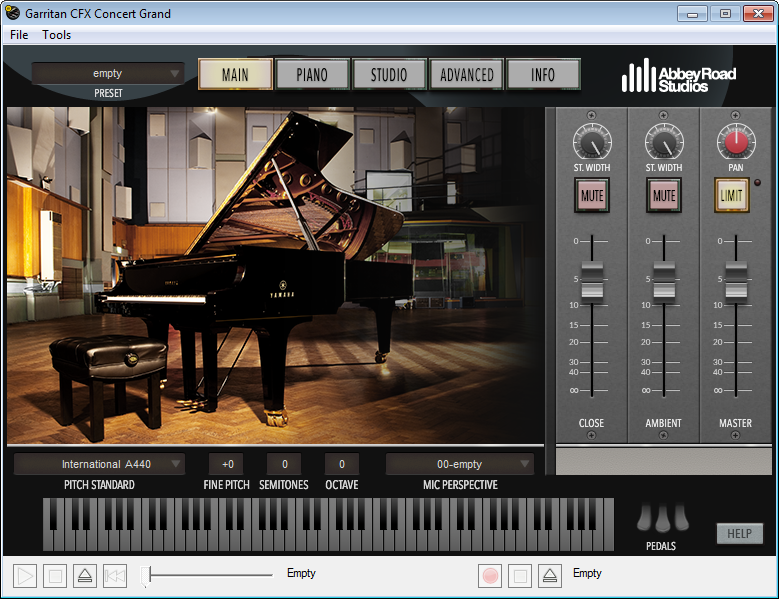Click the Preset dropdown arrow
779x599 pixels.
(174, 74)
